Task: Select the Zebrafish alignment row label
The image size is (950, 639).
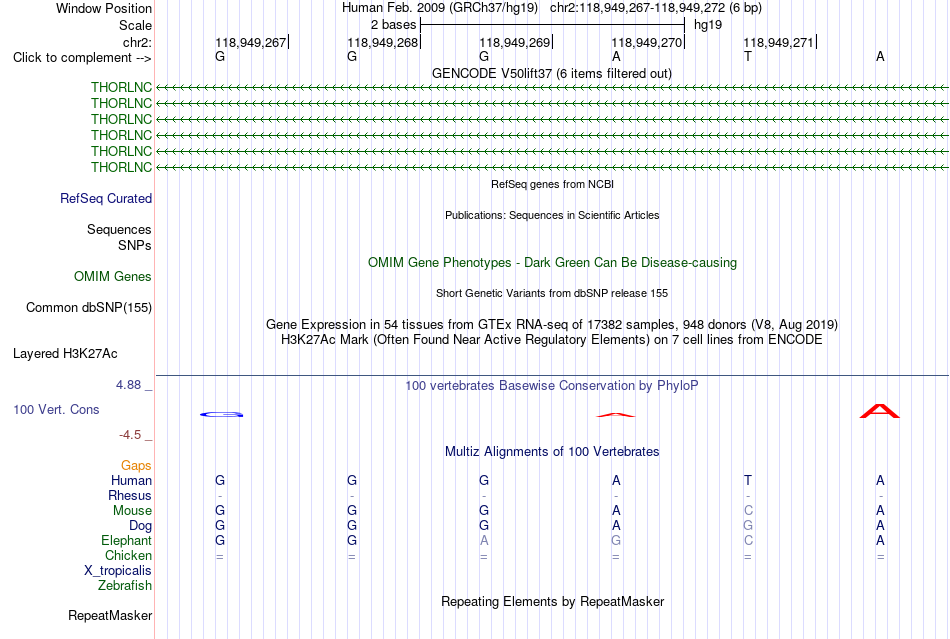Action: (x=125, y=586)
